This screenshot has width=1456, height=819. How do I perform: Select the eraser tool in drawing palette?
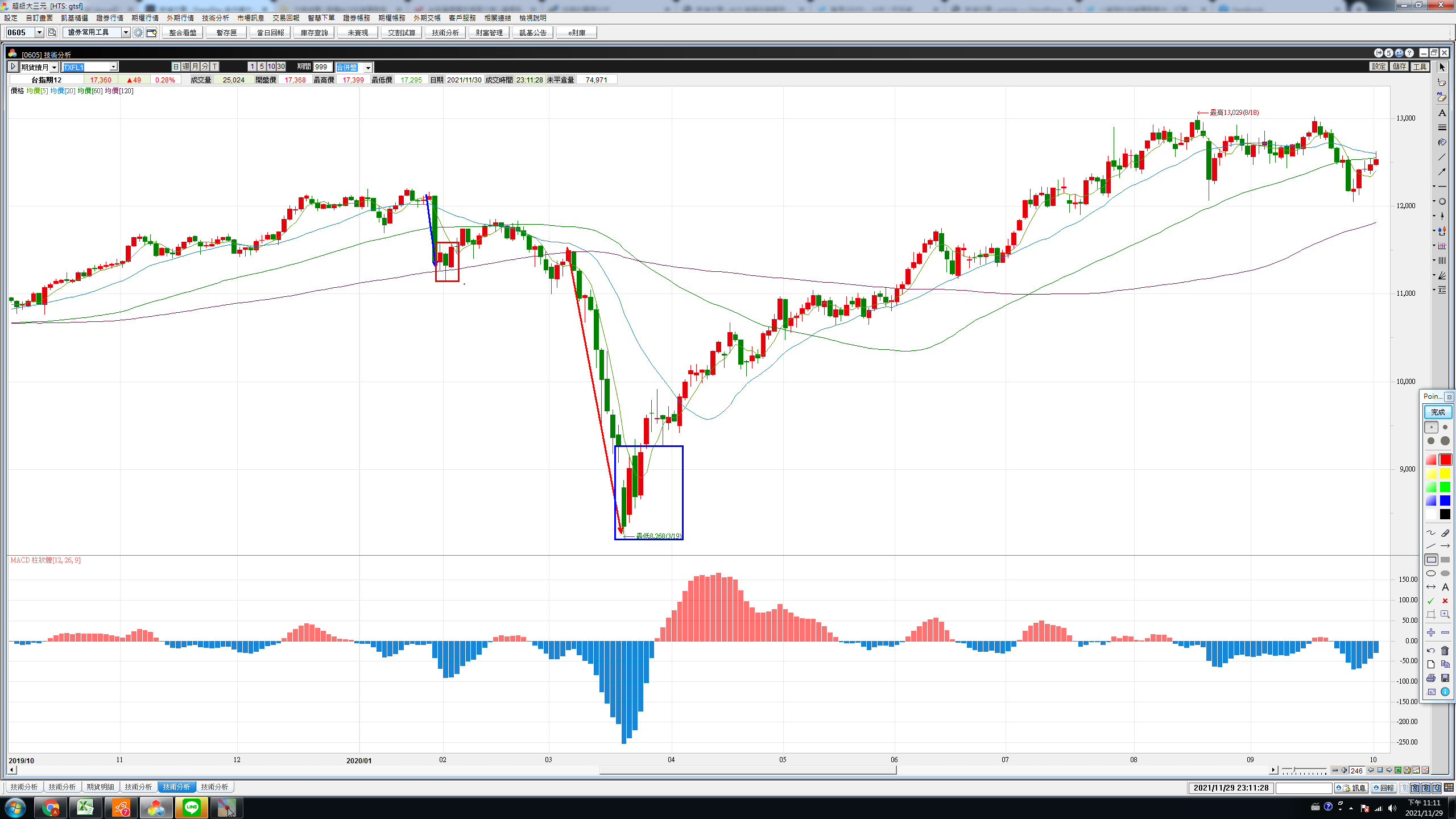click(1445, 533)
